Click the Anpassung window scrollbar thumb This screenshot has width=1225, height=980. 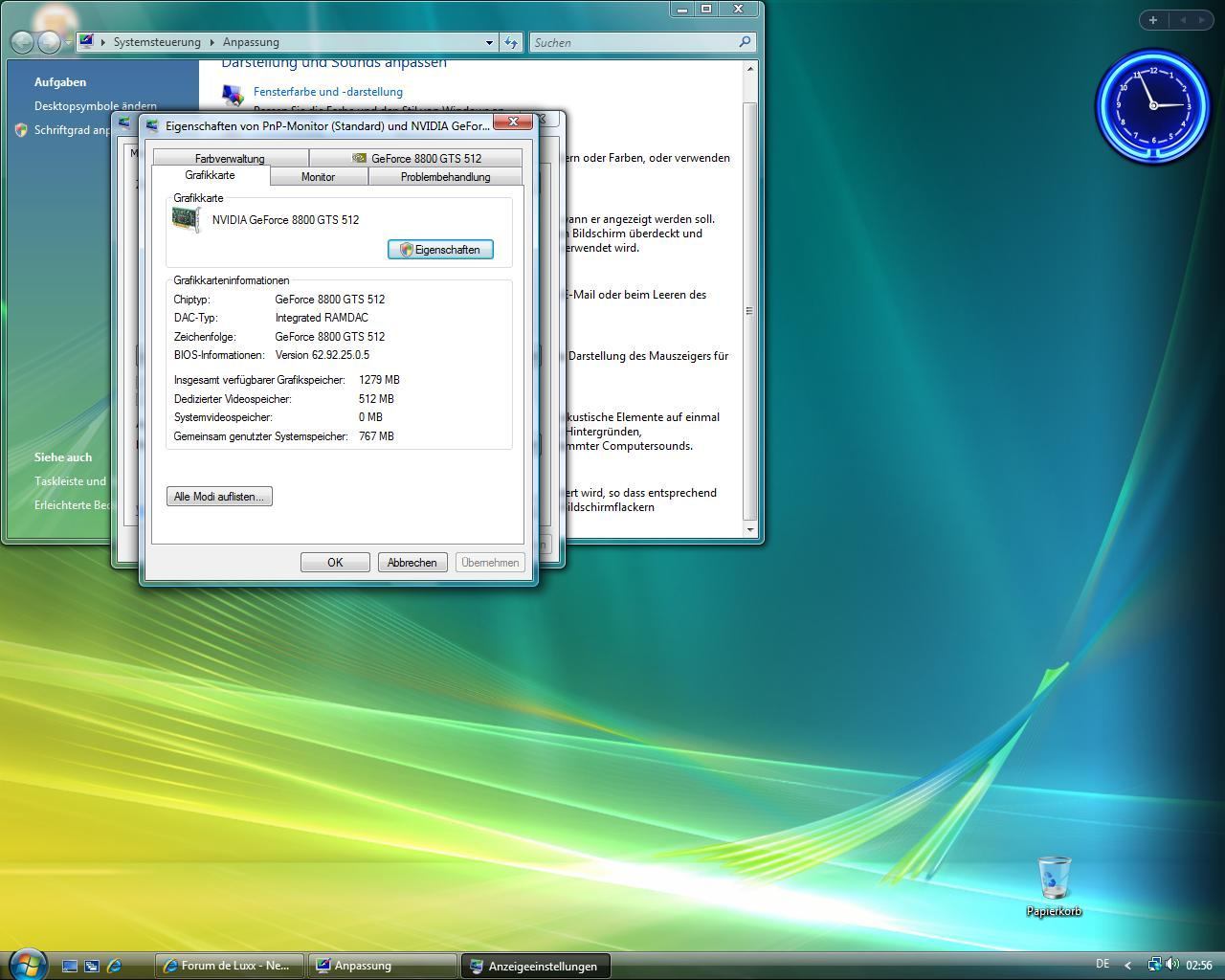[x=749, y=310]
